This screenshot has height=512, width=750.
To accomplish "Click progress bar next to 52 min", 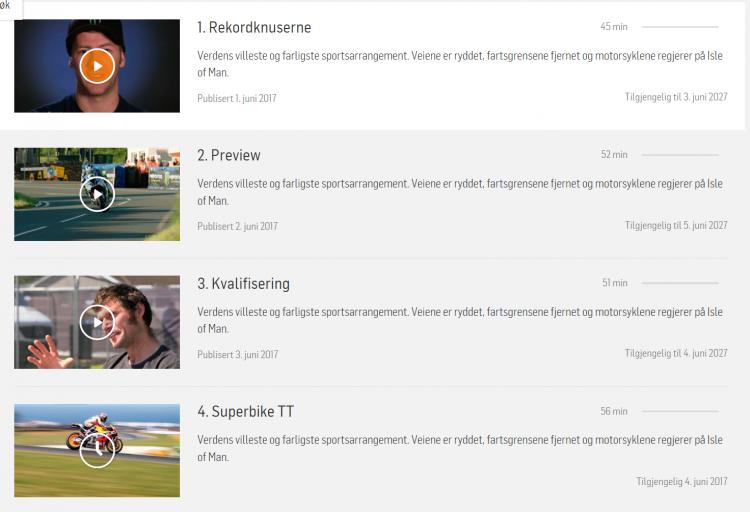I will click(680, 155).
